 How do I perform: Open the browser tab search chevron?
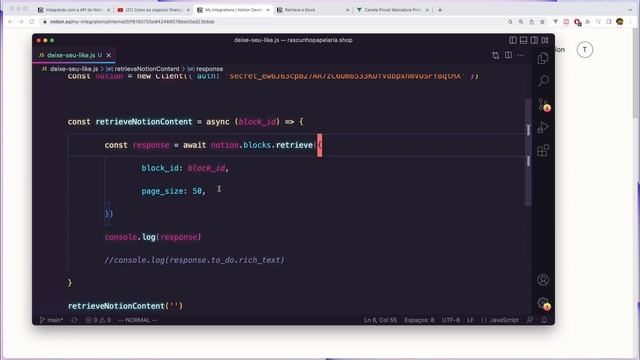tap(630, 10)
